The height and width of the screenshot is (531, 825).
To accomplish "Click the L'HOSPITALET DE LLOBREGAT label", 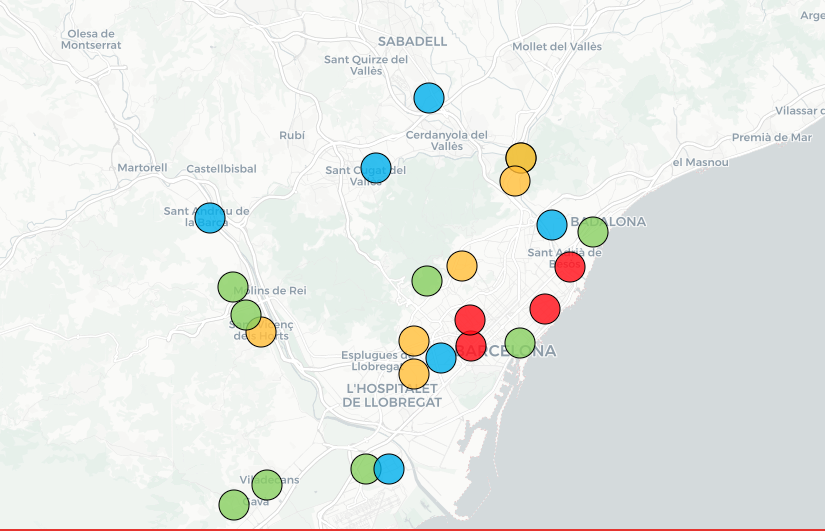I will [x=392, y=395].
